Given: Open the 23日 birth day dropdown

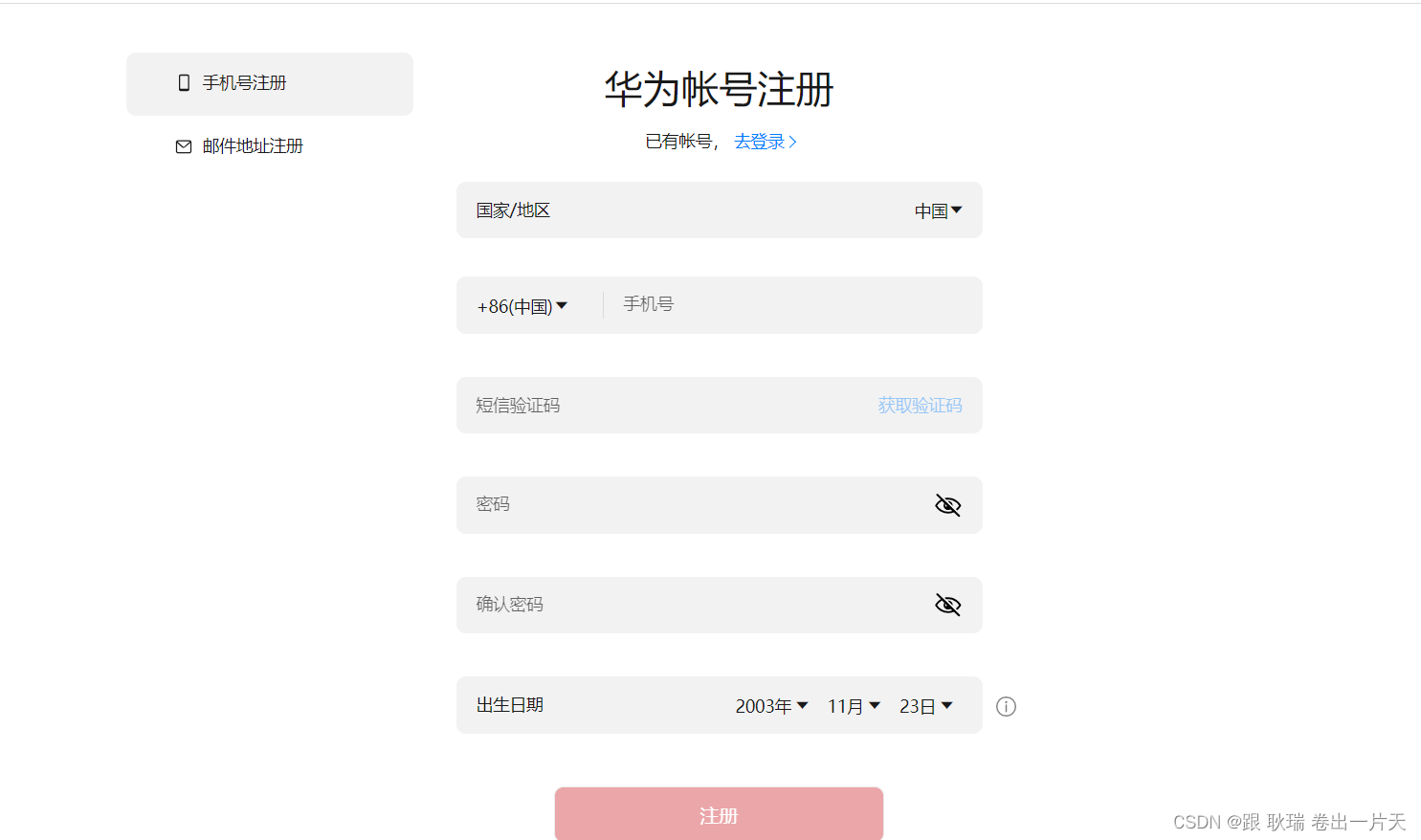Looking at the screenshot, I should click(x=925, y=706).
